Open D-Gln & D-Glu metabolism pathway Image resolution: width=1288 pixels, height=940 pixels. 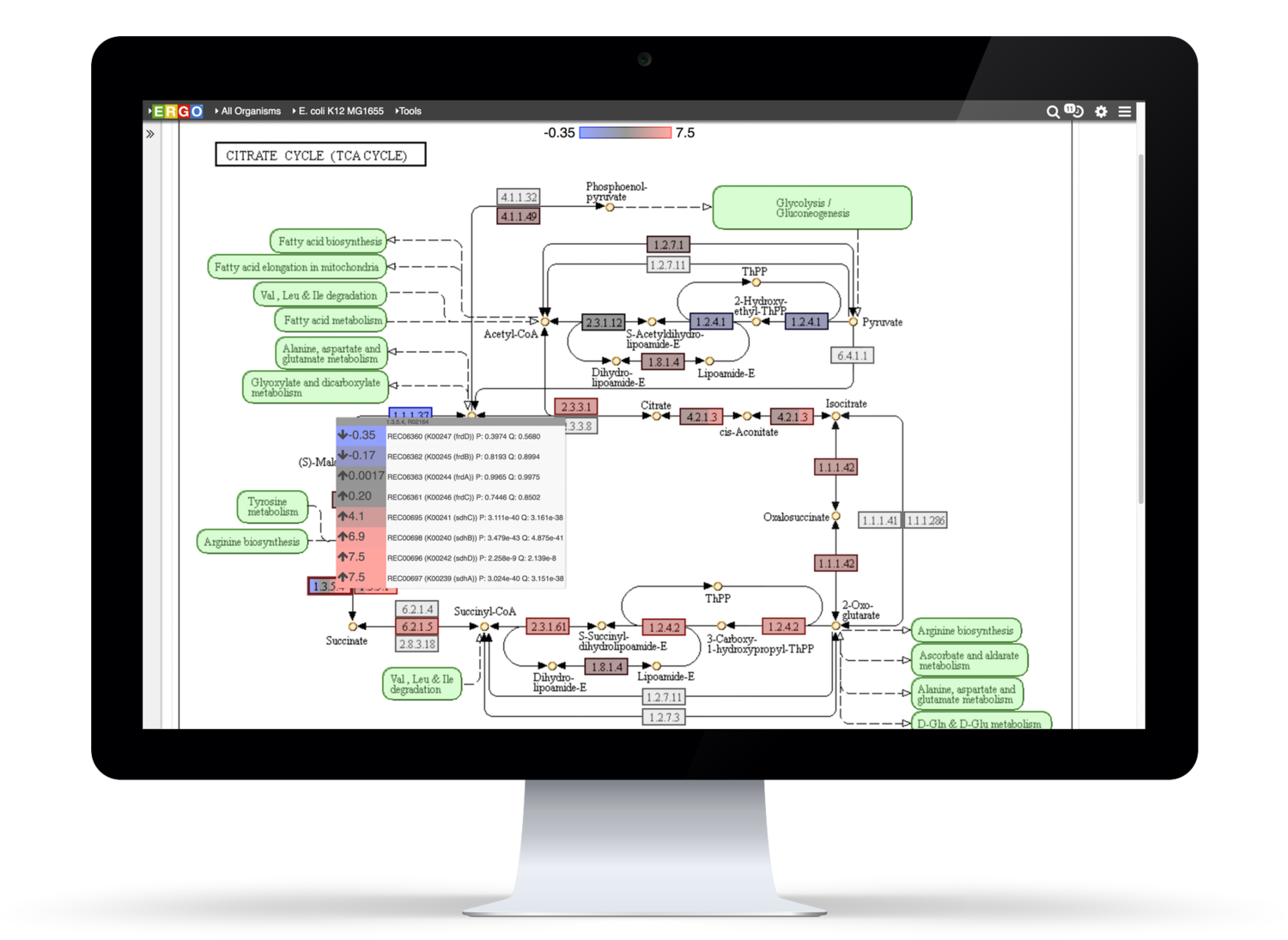pyautogui.click(x=981, y=722)
